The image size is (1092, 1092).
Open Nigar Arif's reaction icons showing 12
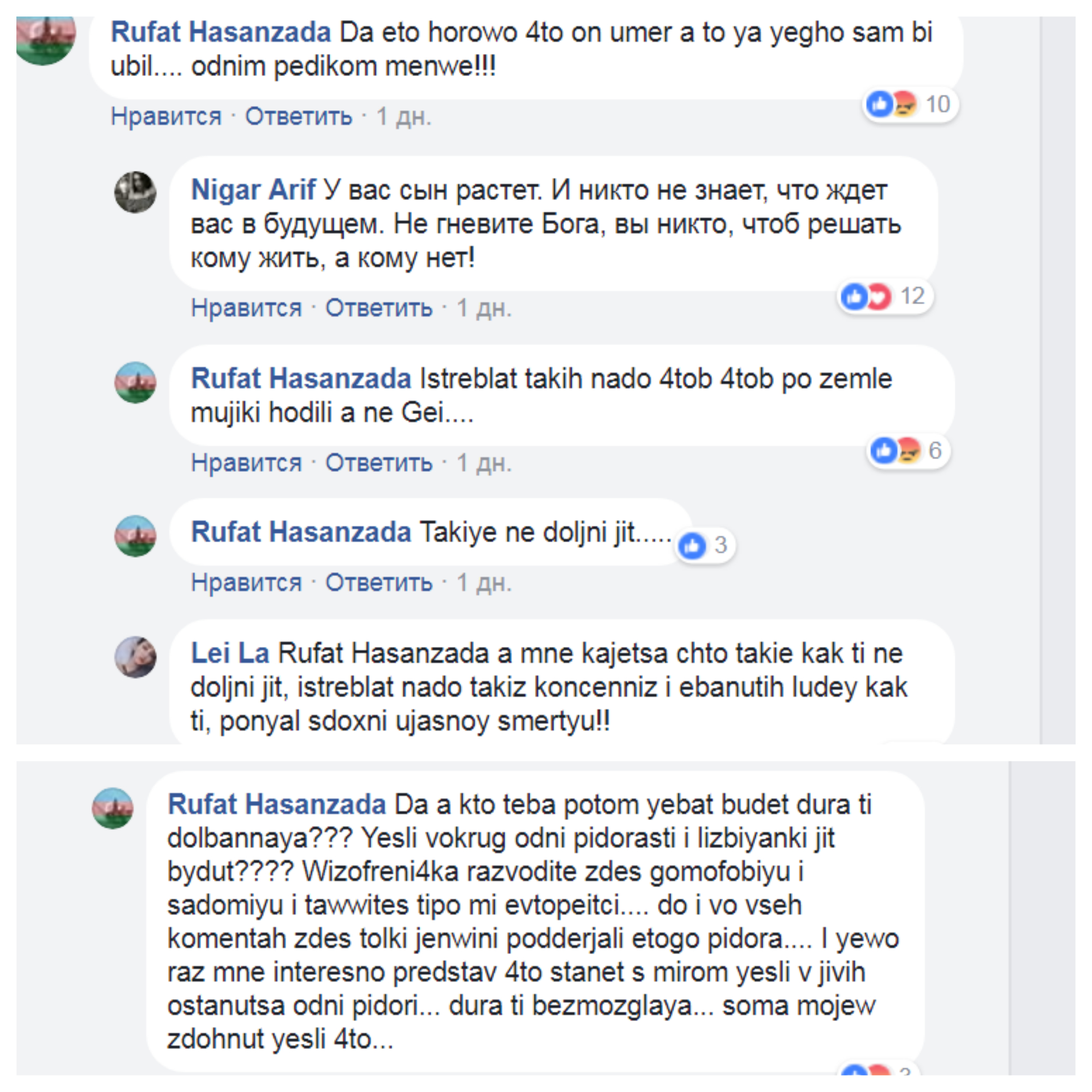[x=885, y=296]
